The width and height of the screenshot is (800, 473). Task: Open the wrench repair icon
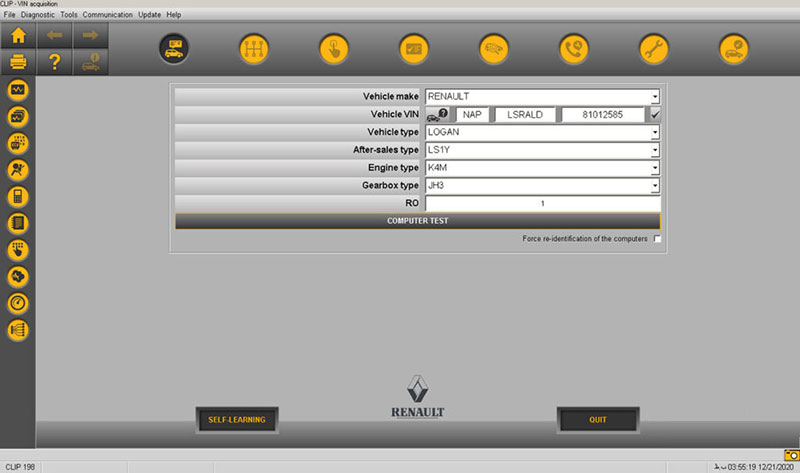654,49
